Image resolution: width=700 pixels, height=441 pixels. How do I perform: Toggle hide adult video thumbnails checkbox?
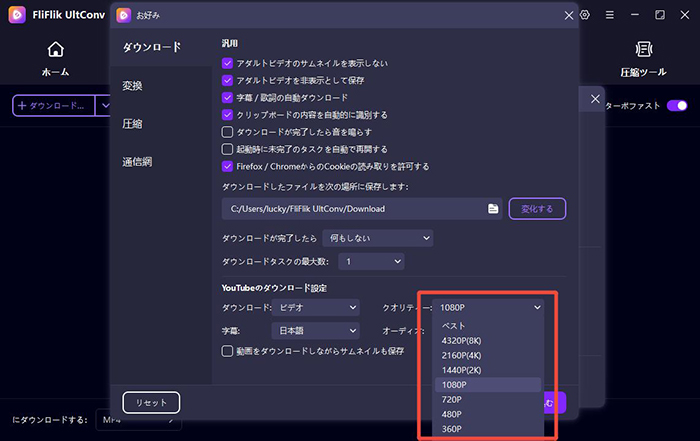click(x=227, y=63)
